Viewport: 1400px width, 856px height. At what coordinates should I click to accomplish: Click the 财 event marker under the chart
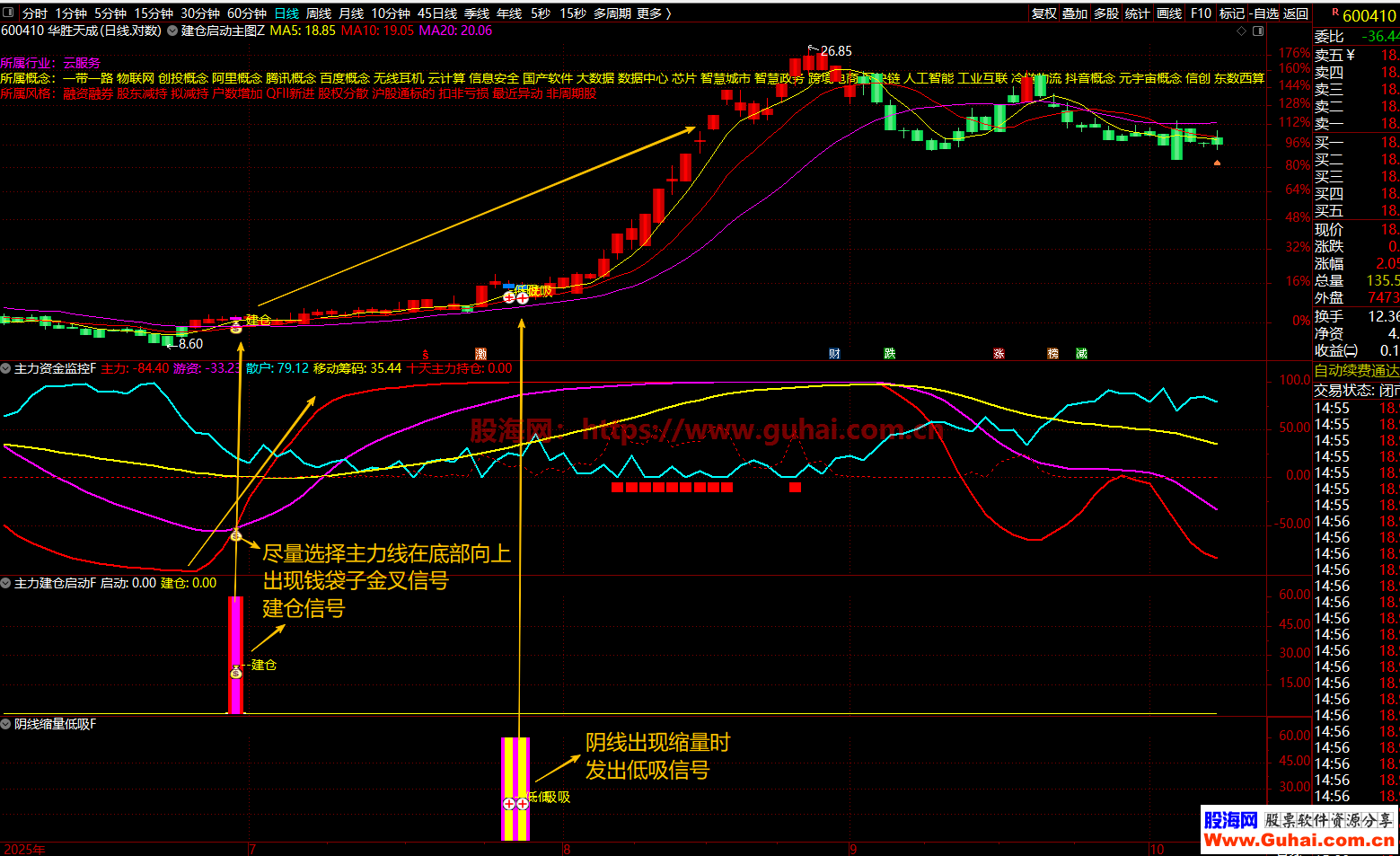click(x=834, y=354)
